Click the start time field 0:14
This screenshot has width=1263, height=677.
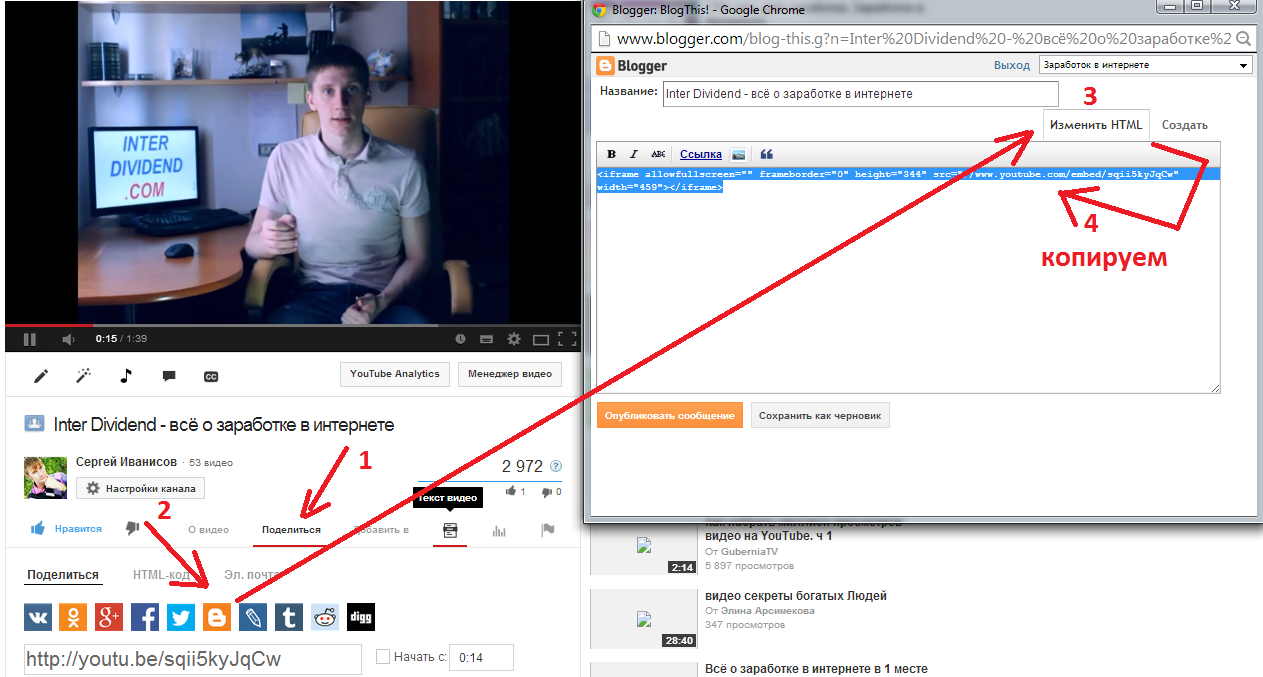coord(482,658)
